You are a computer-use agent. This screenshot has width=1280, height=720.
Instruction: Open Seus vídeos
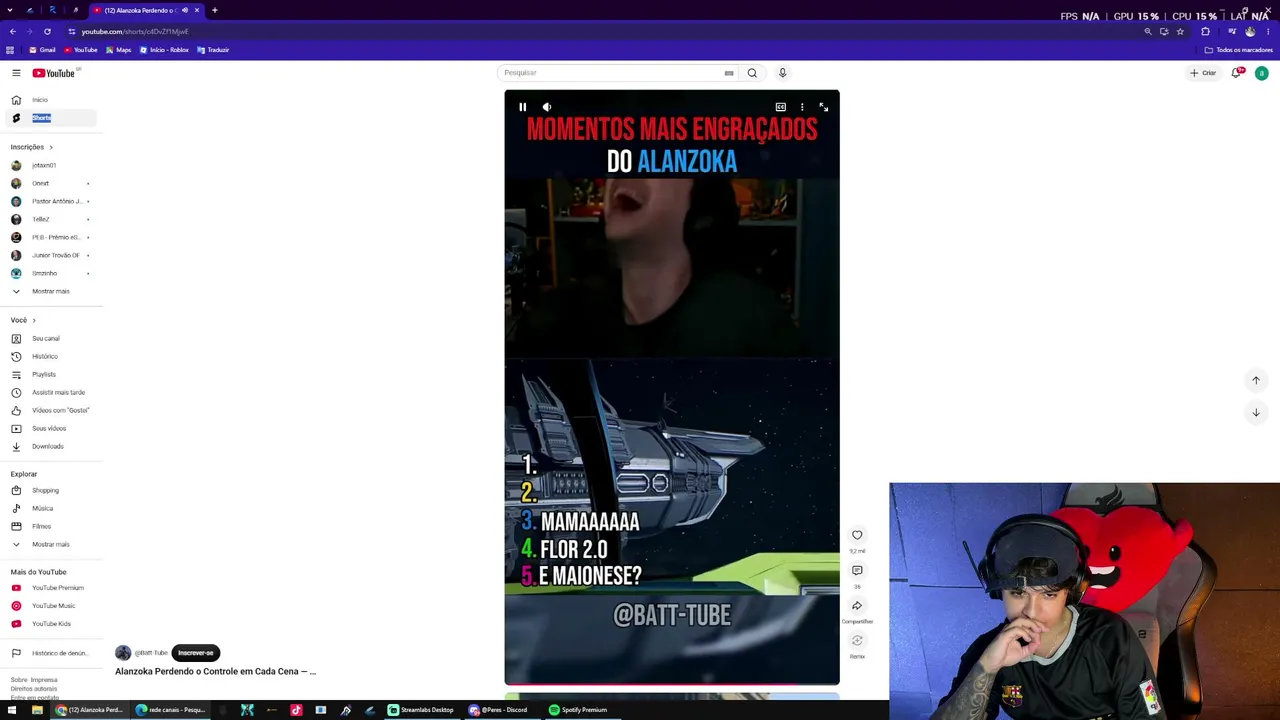click(x=48, y=428)
